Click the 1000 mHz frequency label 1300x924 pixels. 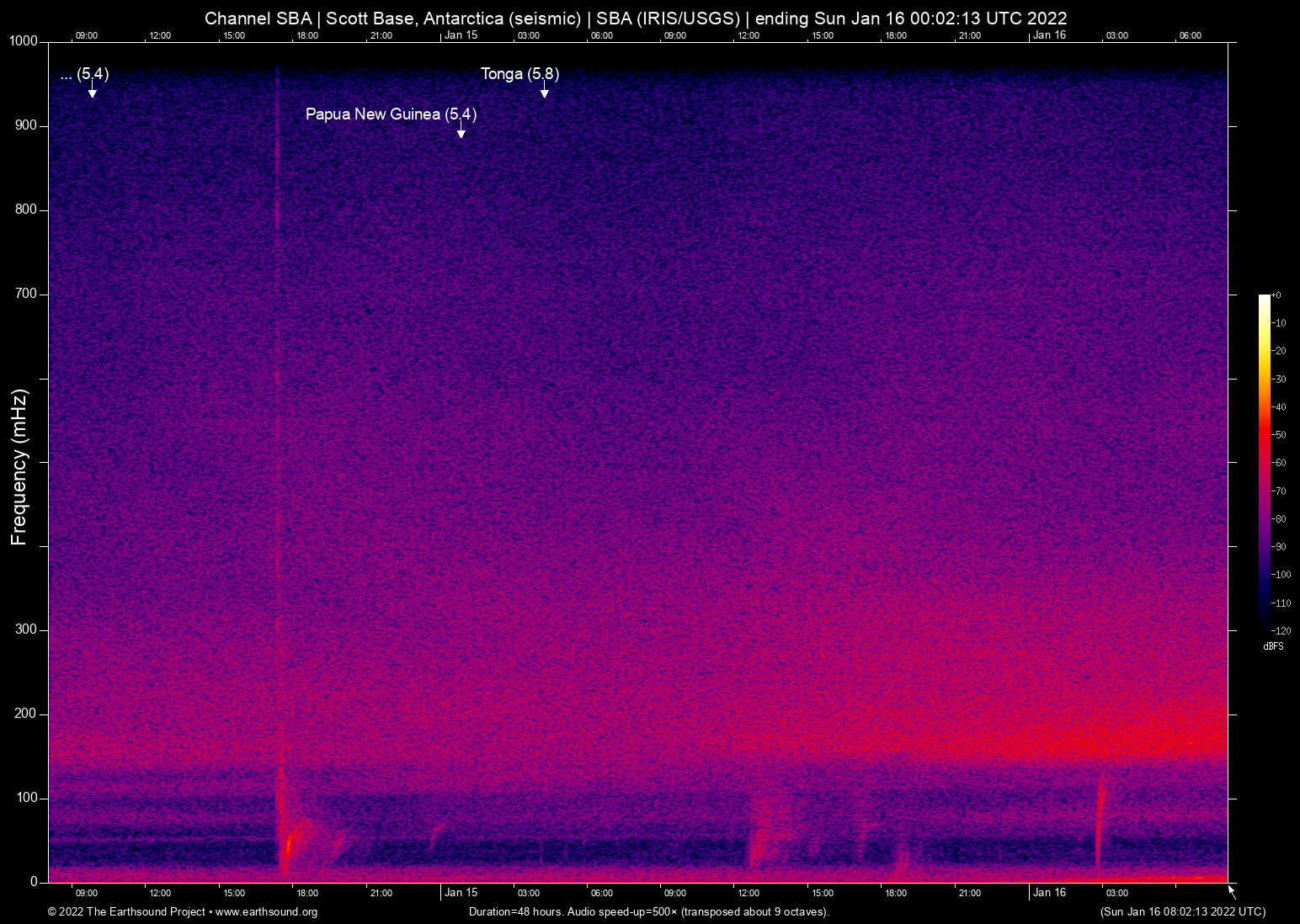pyautogui.click(x=25, y=40)
